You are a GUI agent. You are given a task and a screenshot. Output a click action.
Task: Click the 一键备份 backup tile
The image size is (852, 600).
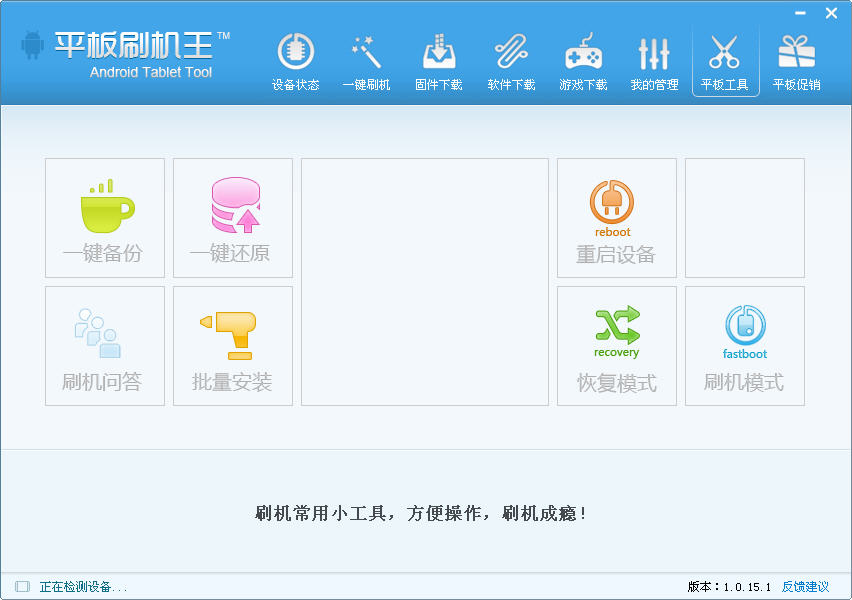point(105,218)
